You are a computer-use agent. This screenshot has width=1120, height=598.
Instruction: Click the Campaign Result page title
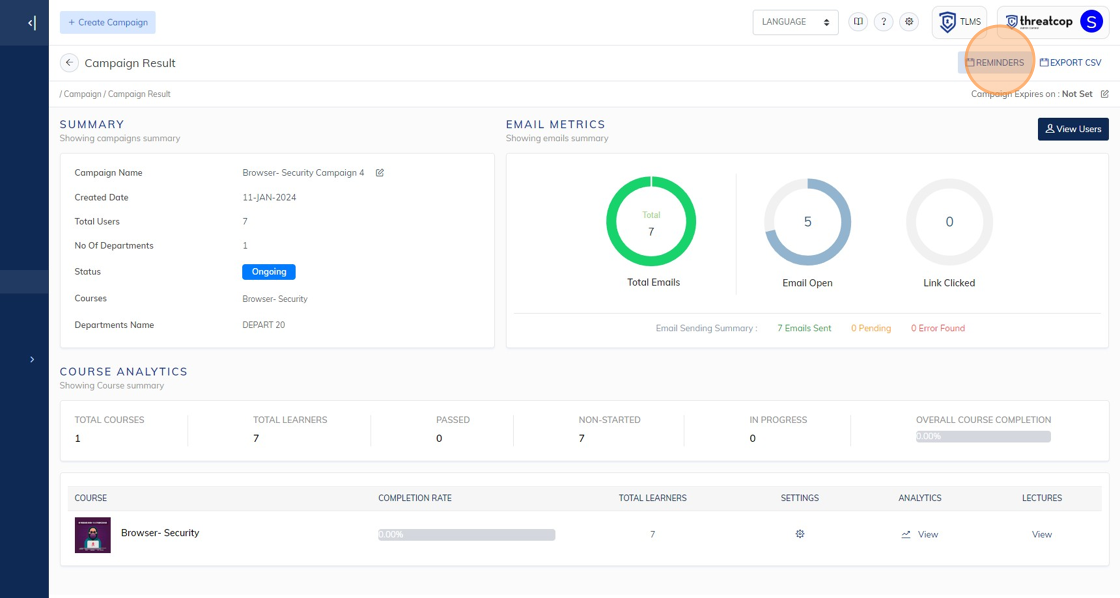(x=130, y=63)
